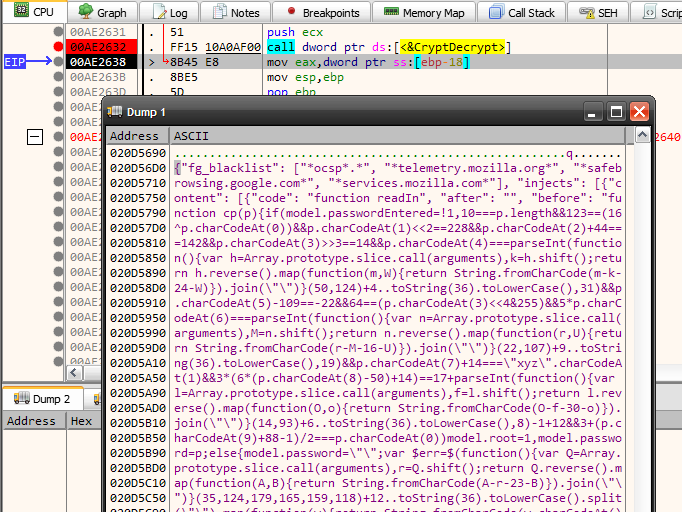This screenshot has width=682, height=512.
Task: Collapse function with the minus box
Action: (35, 137)
